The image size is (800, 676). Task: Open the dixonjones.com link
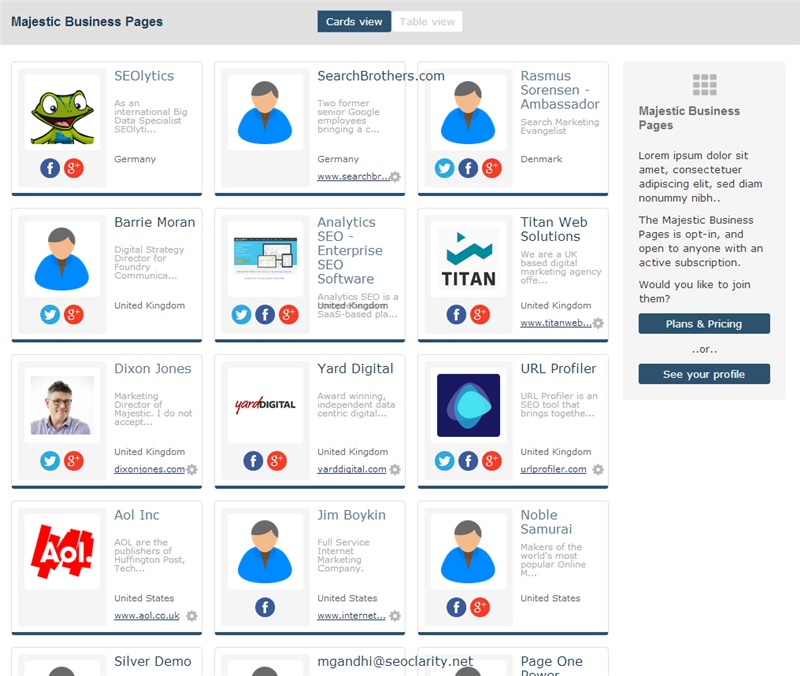tap(149, 469)
